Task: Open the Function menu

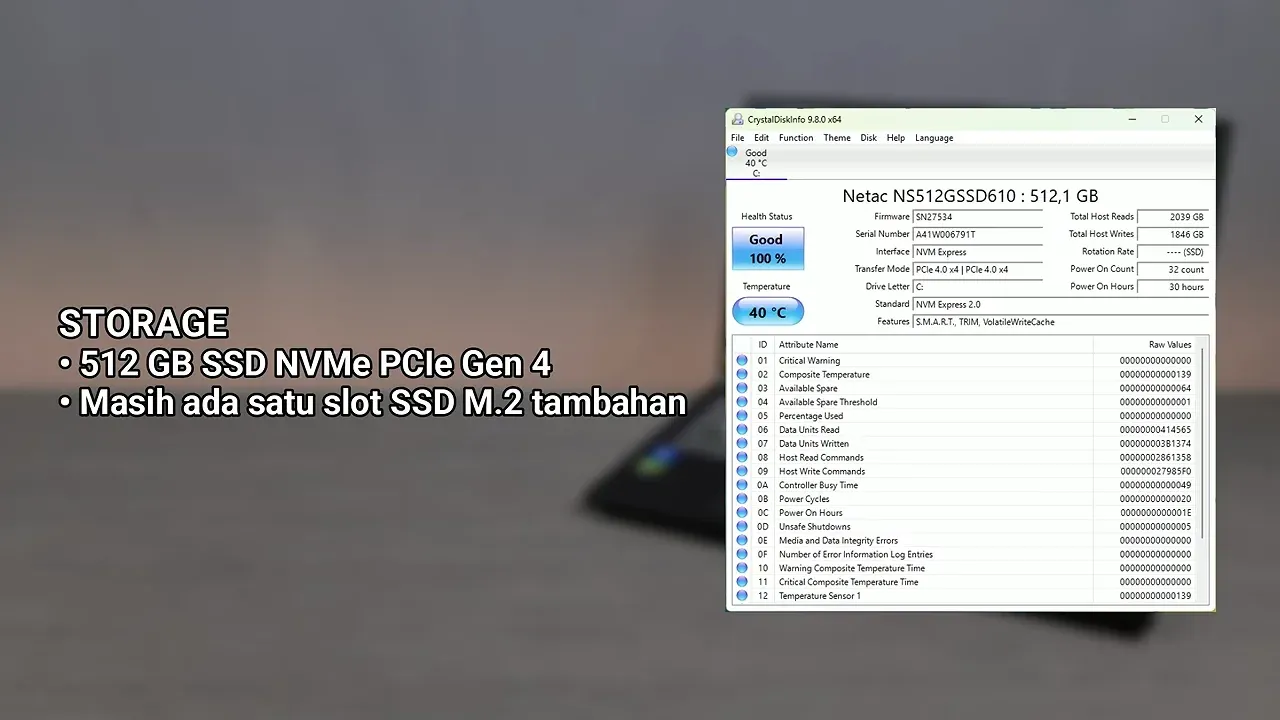Action: tap(796, 138)
